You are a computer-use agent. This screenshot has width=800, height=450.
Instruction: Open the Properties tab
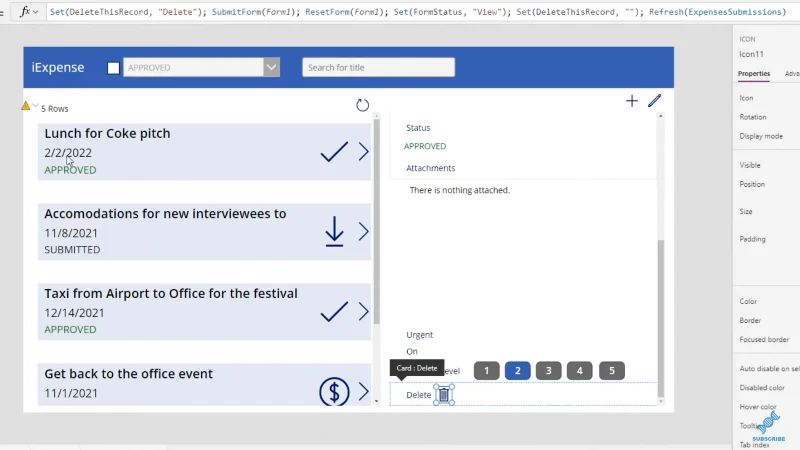point(754,73)
